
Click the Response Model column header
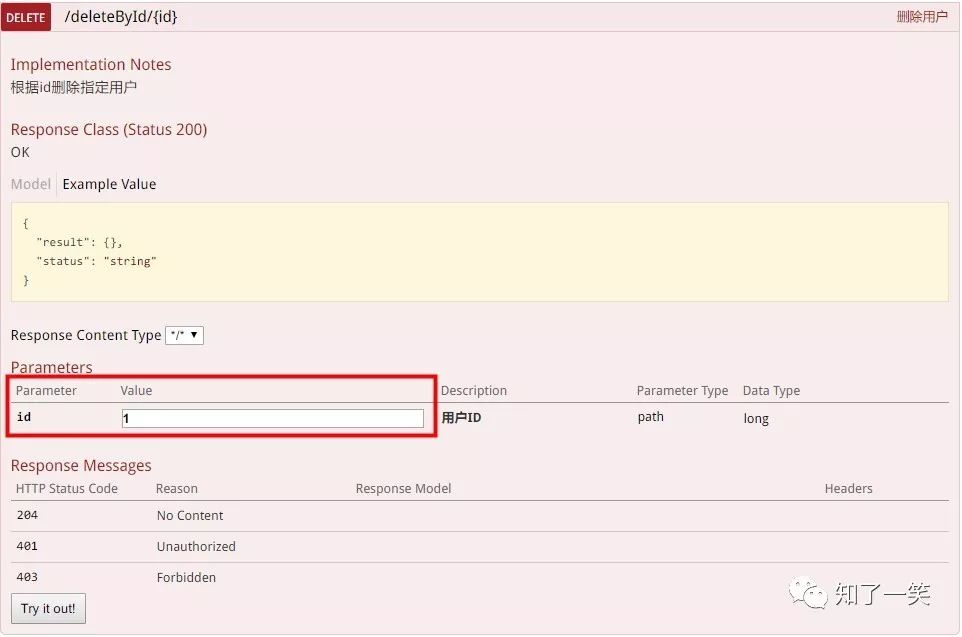click(403, 488)
